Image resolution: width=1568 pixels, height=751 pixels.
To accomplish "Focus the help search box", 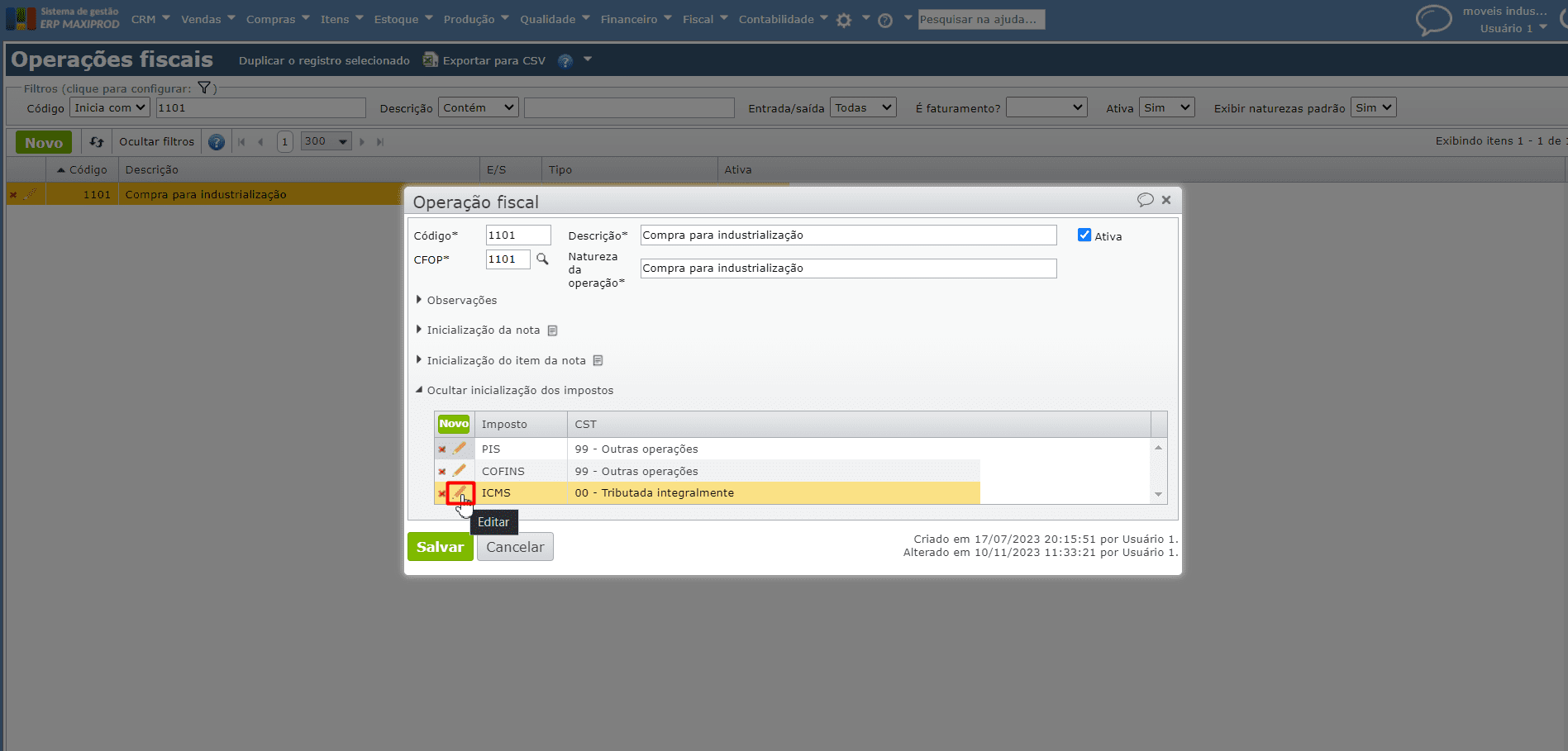I will pyautogui.click(x=982, y=19).
